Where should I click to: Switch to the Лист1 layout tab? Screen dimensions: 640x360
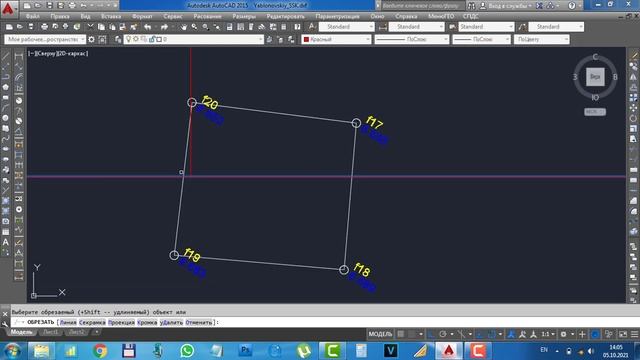(x=51, y=332)
